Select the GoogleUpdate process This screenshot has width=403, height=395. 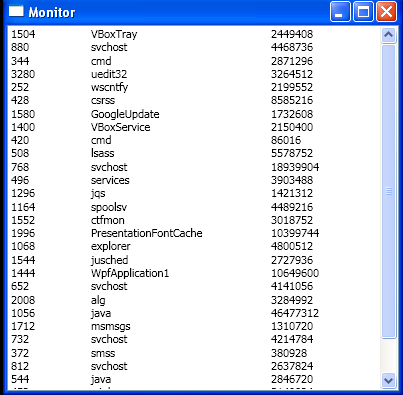click(195, 114)
